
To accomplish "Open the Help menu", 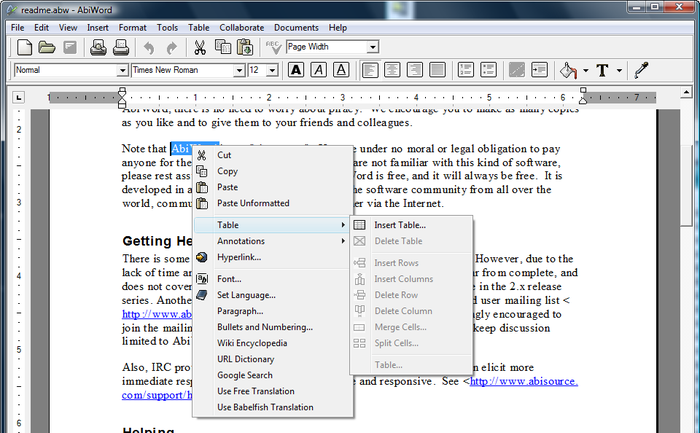I will tap(338, 28).
